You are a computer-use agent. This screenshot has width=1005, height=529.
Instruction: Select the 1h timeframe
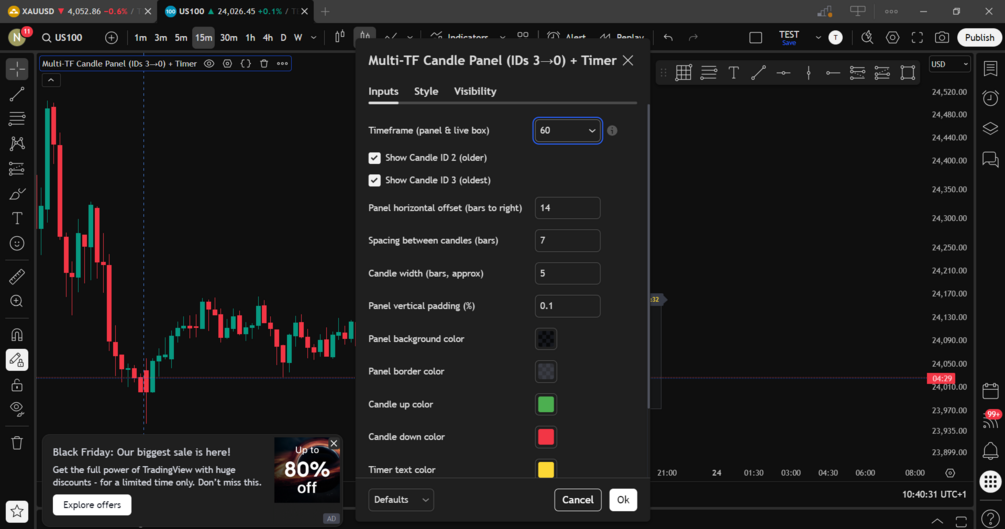[250, 38]
